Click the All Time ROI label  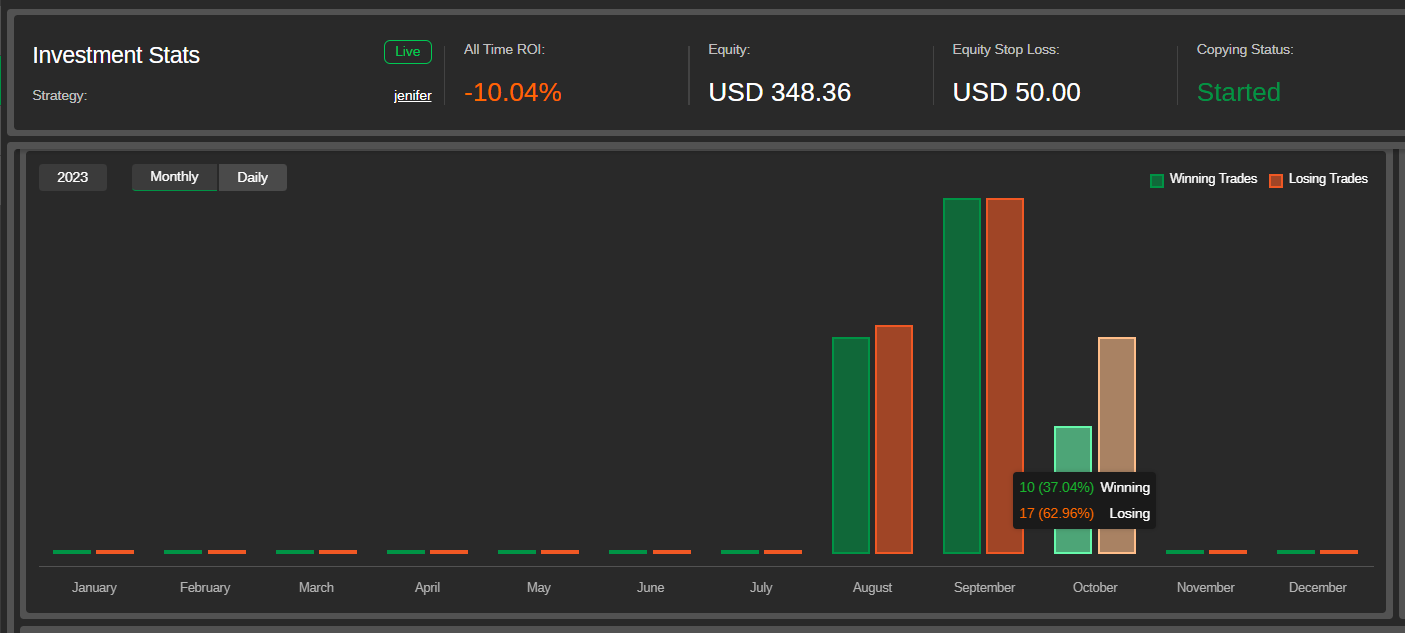coord(504,49)
